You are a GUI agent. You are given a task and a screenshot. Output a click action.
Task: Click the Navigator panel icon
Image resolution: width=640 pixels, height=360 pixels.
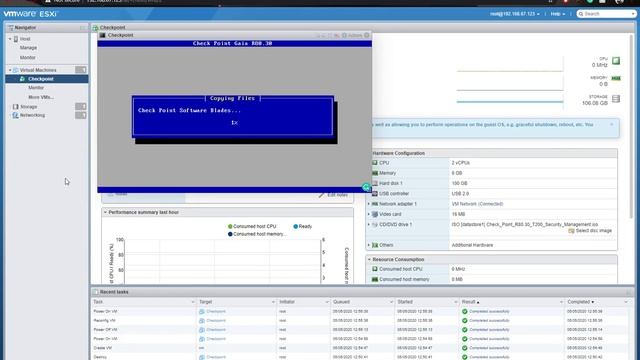point(11,28)
